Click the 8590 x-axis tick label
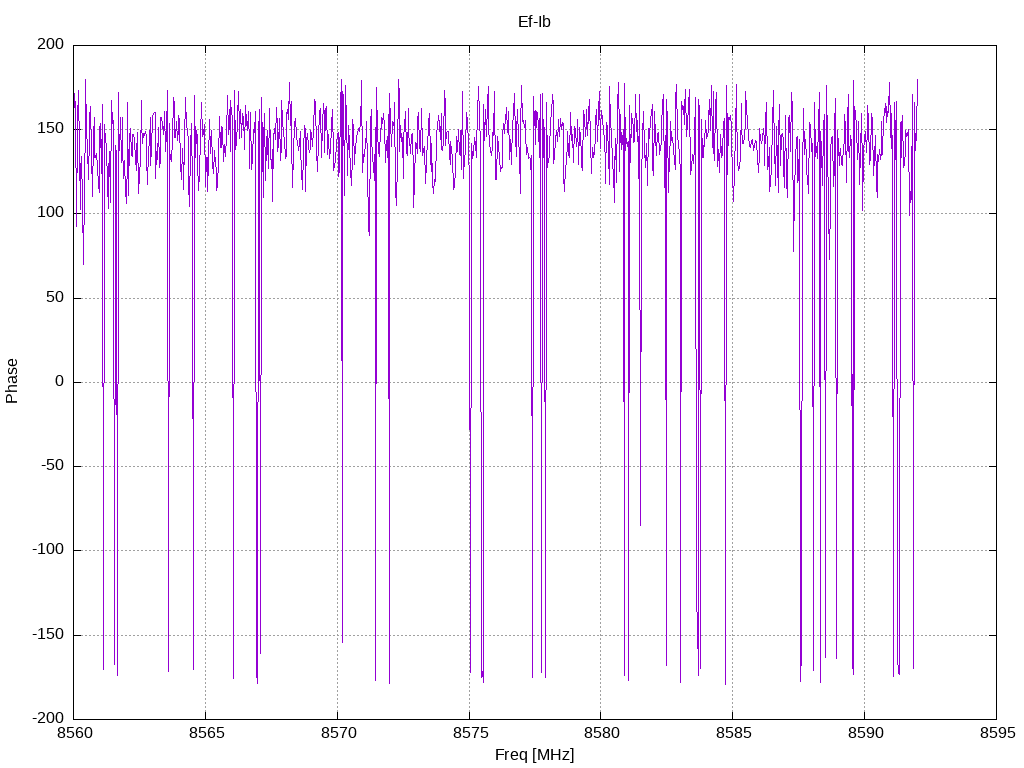1024x768 pixels. pos(865,733)
